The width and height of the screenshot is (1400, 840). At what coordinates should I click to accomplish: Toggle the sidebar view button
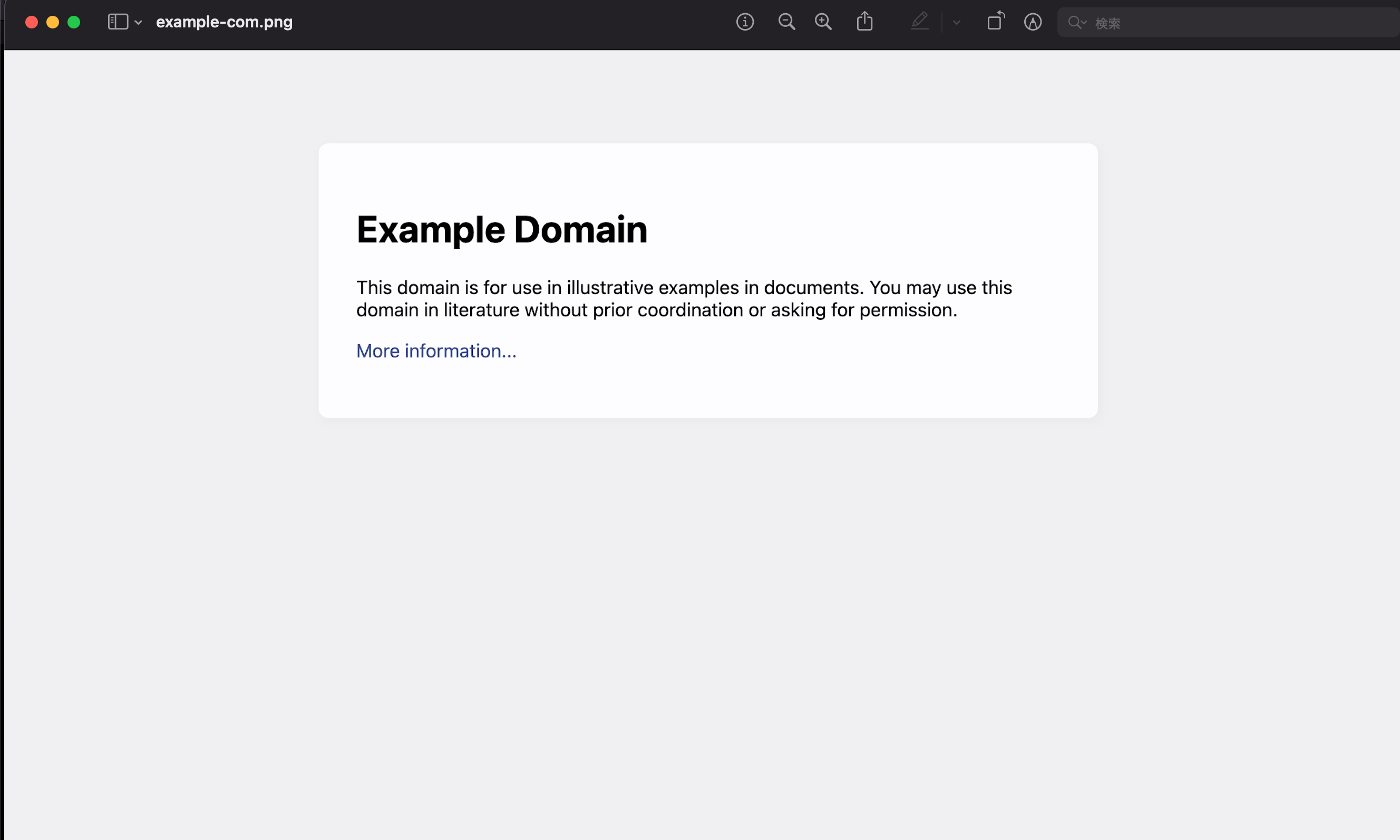tap(118, 22)
